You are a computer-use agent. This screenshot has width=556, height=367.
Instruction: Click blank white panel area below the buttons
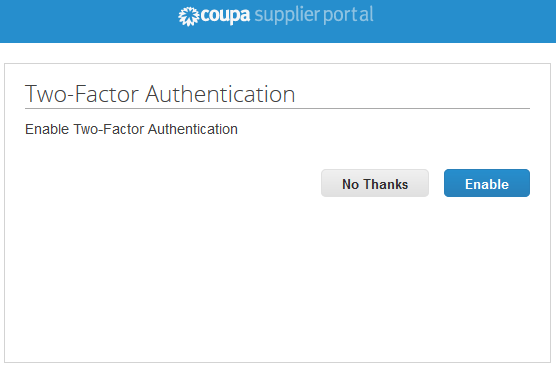point(277,280)
